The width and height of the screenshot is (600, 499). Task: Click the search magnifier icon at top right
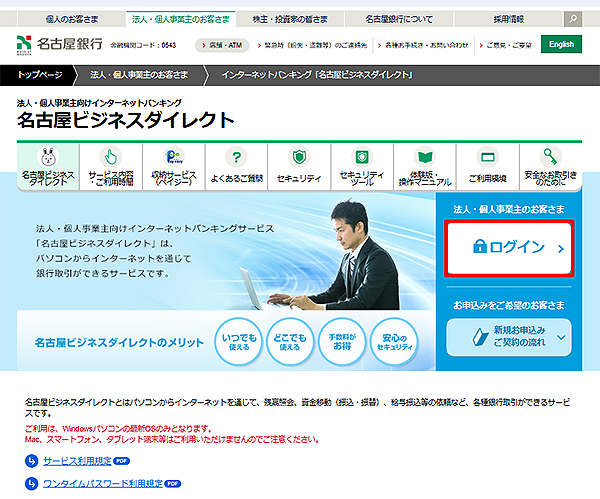(x=571, y=18)
